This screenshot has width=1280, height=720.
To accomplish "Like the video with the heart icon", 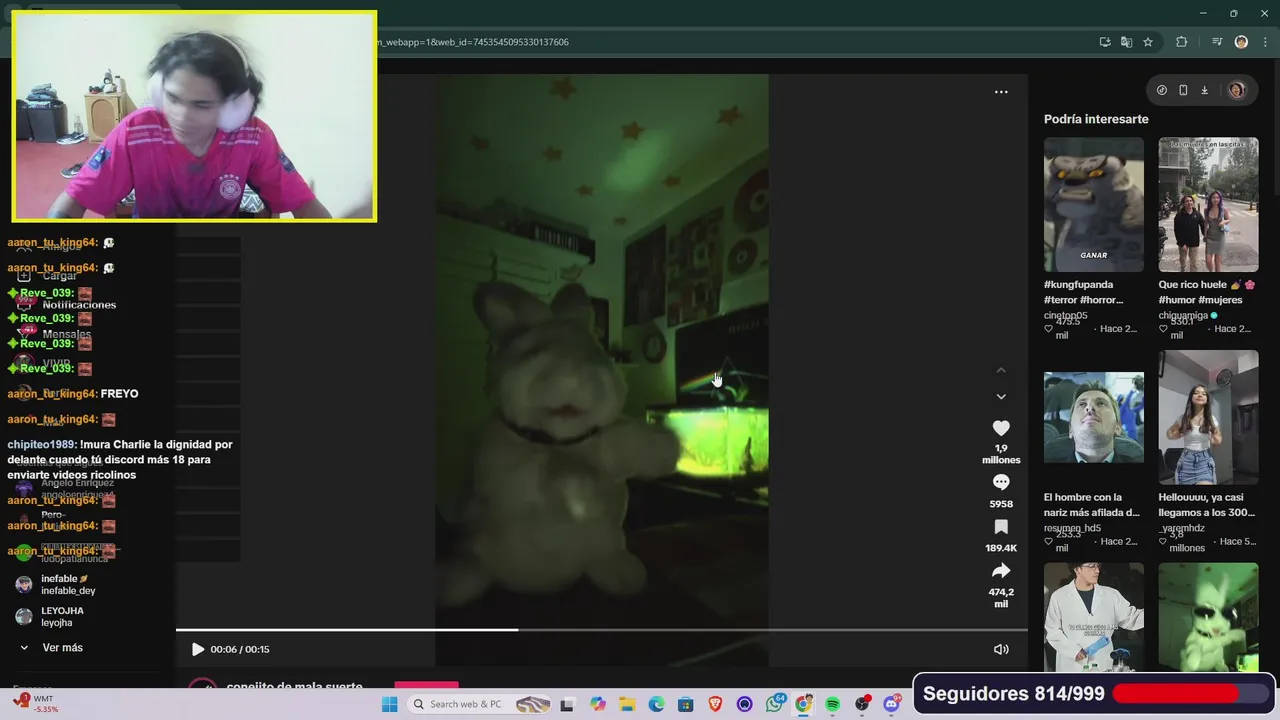I will pos(1001,428).
